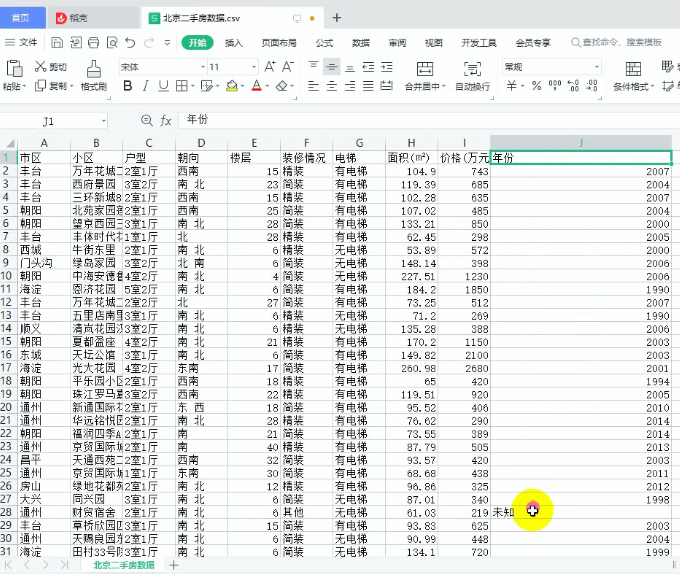Viewport: 680px width, 574px height.
Task: Open the Paste options dropdown arrow
Action: (24, 86)
